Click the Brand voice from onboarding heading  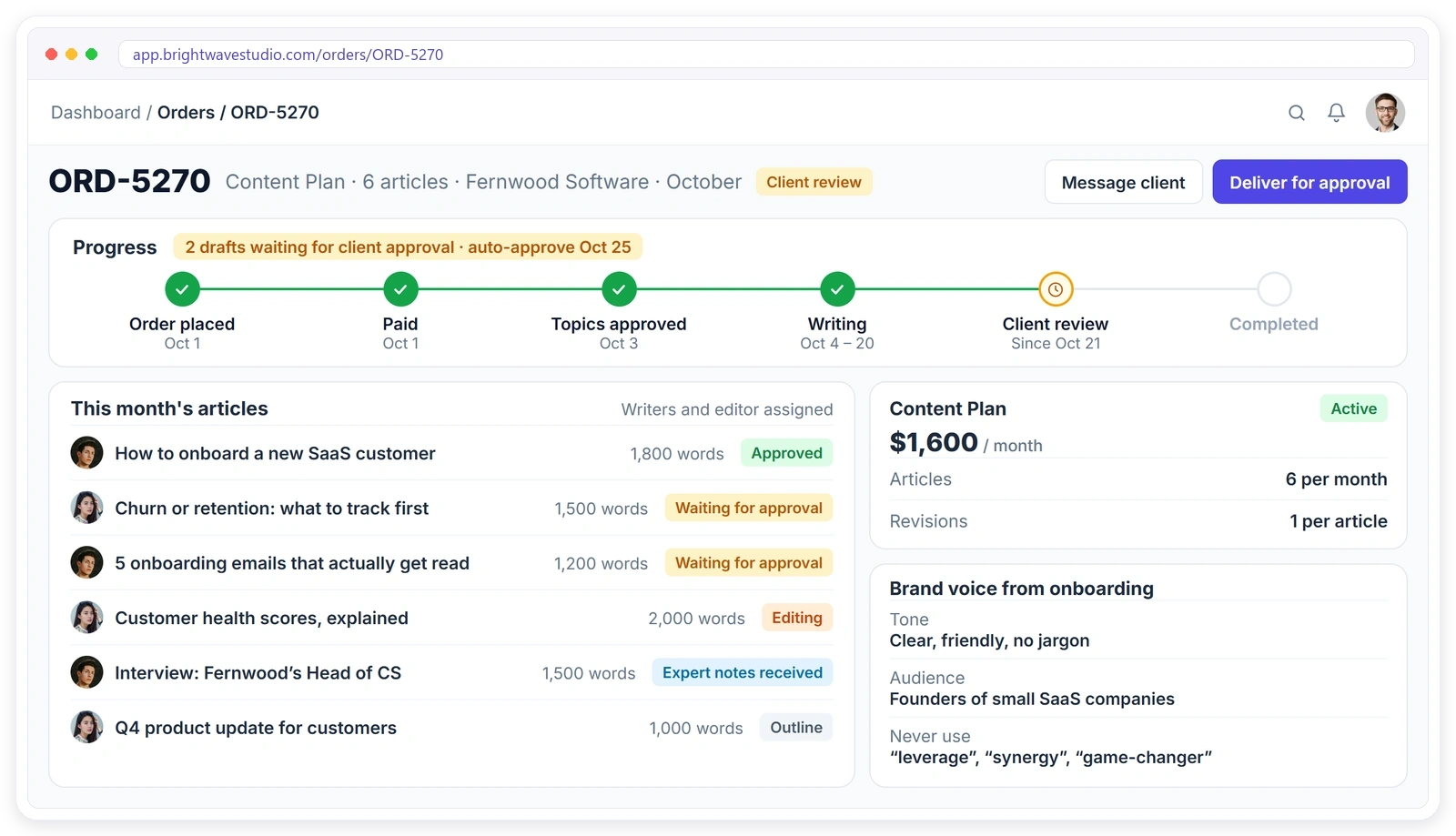pos(1021,589)
